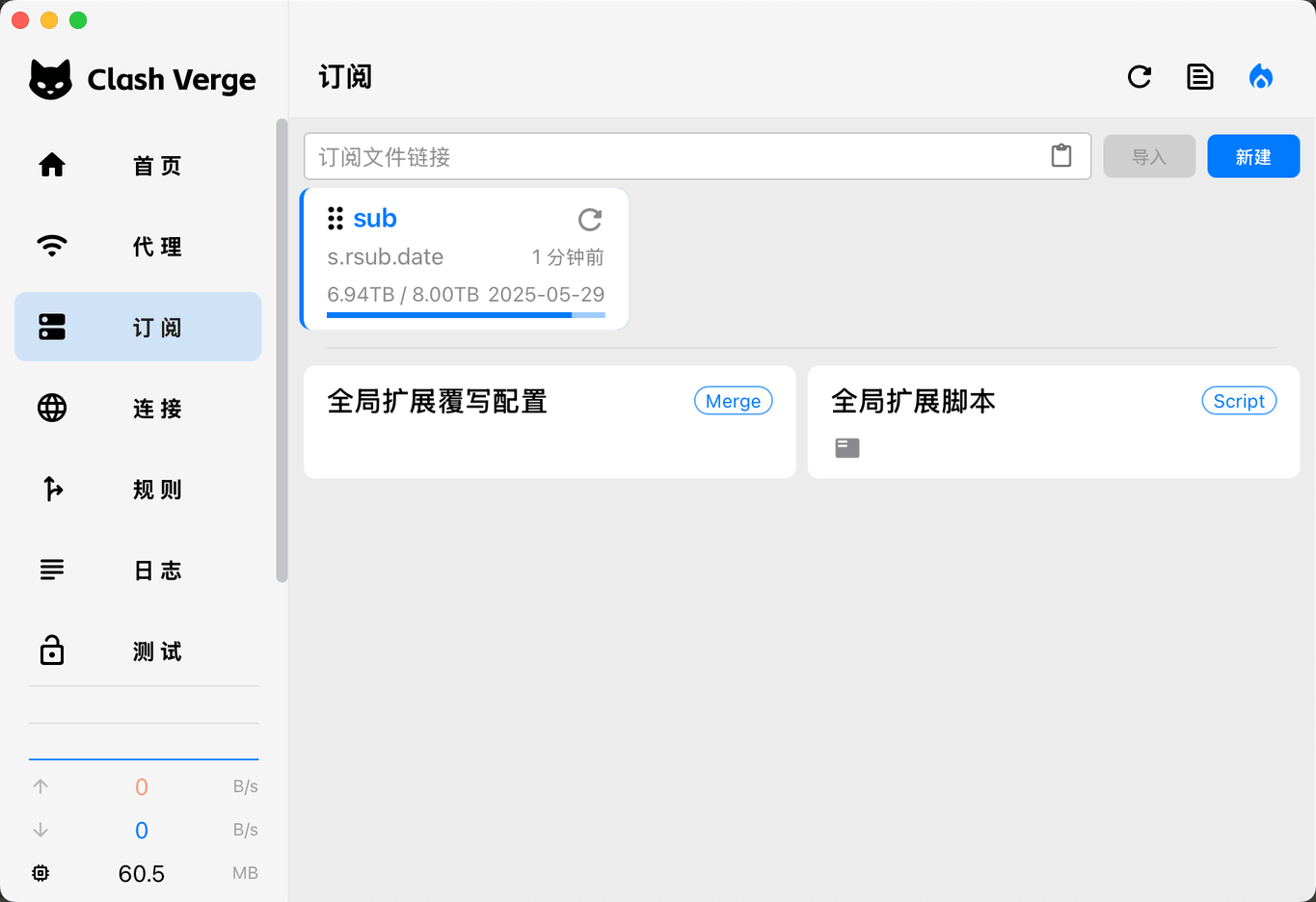
Task: Open the 测试 test page
Action: 138,651
